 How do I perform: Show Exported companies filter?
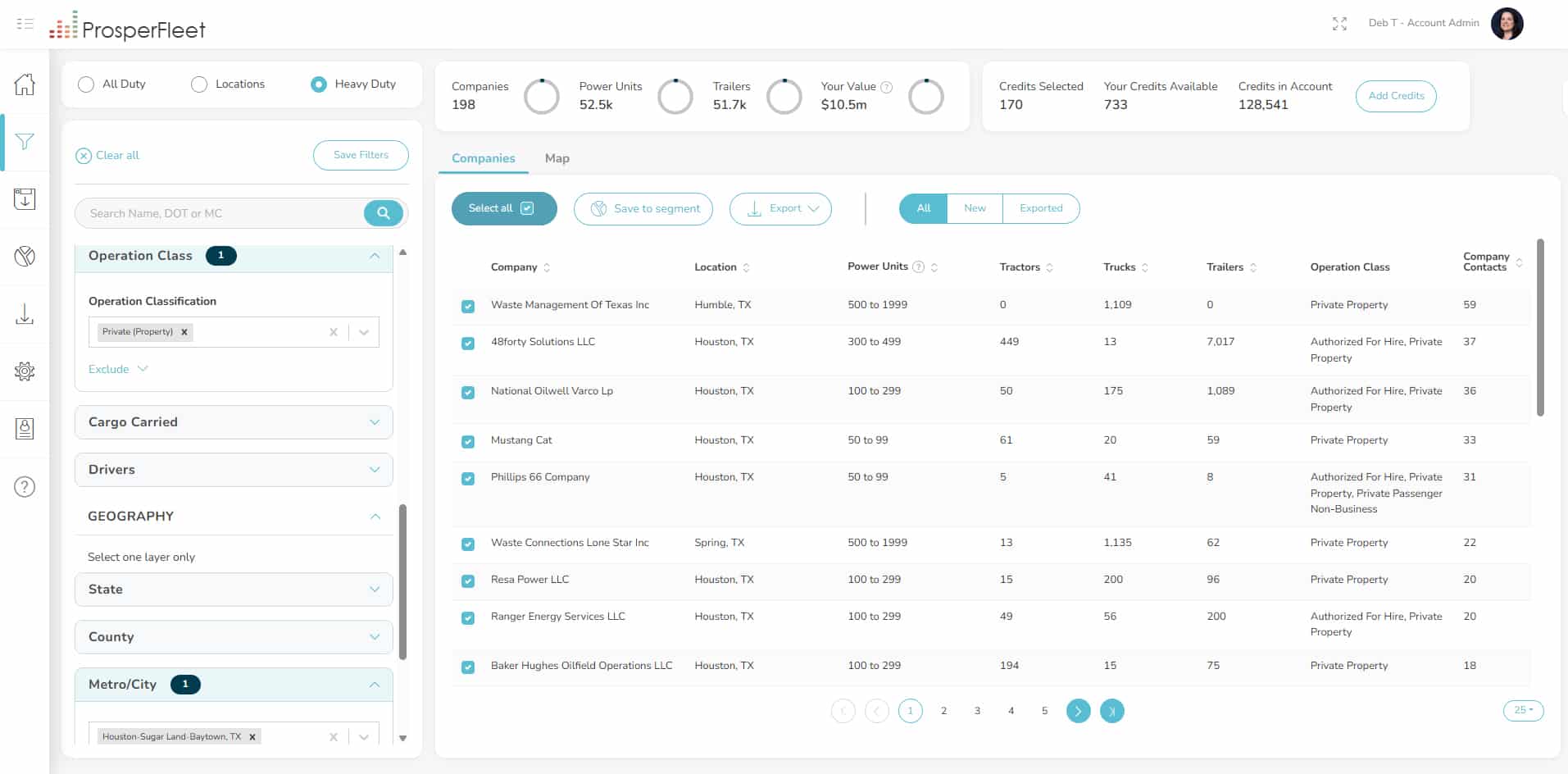pos(1041,208)
